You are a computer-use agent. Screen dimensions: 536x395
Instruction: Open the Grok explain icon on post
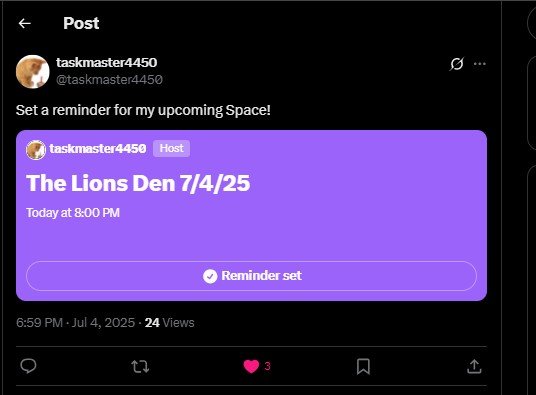[457, 64]
